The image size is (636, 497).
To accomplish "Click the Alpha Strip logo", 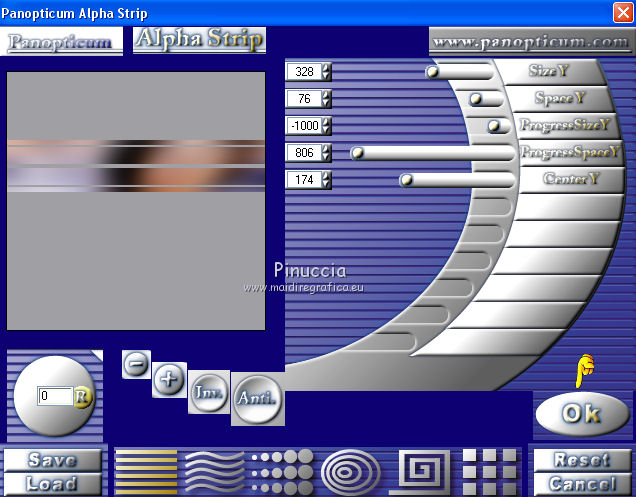I will (x=199, y=40).
